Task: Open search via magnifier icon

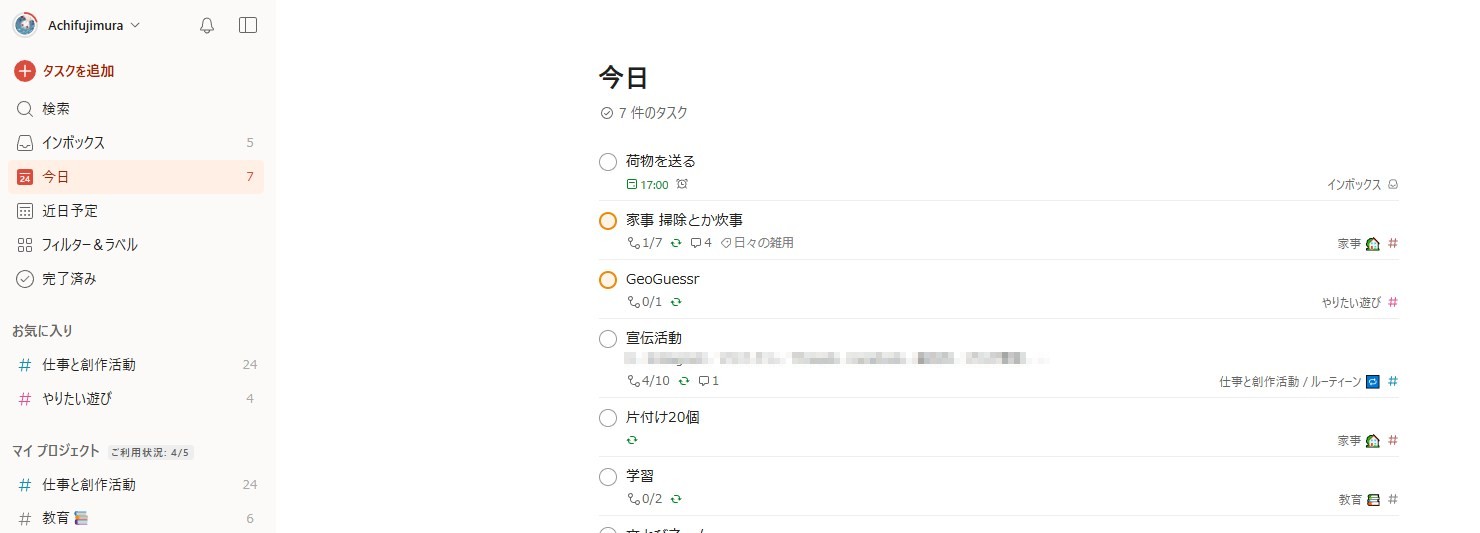Action: pyautogui.click(x=25, y=108)
